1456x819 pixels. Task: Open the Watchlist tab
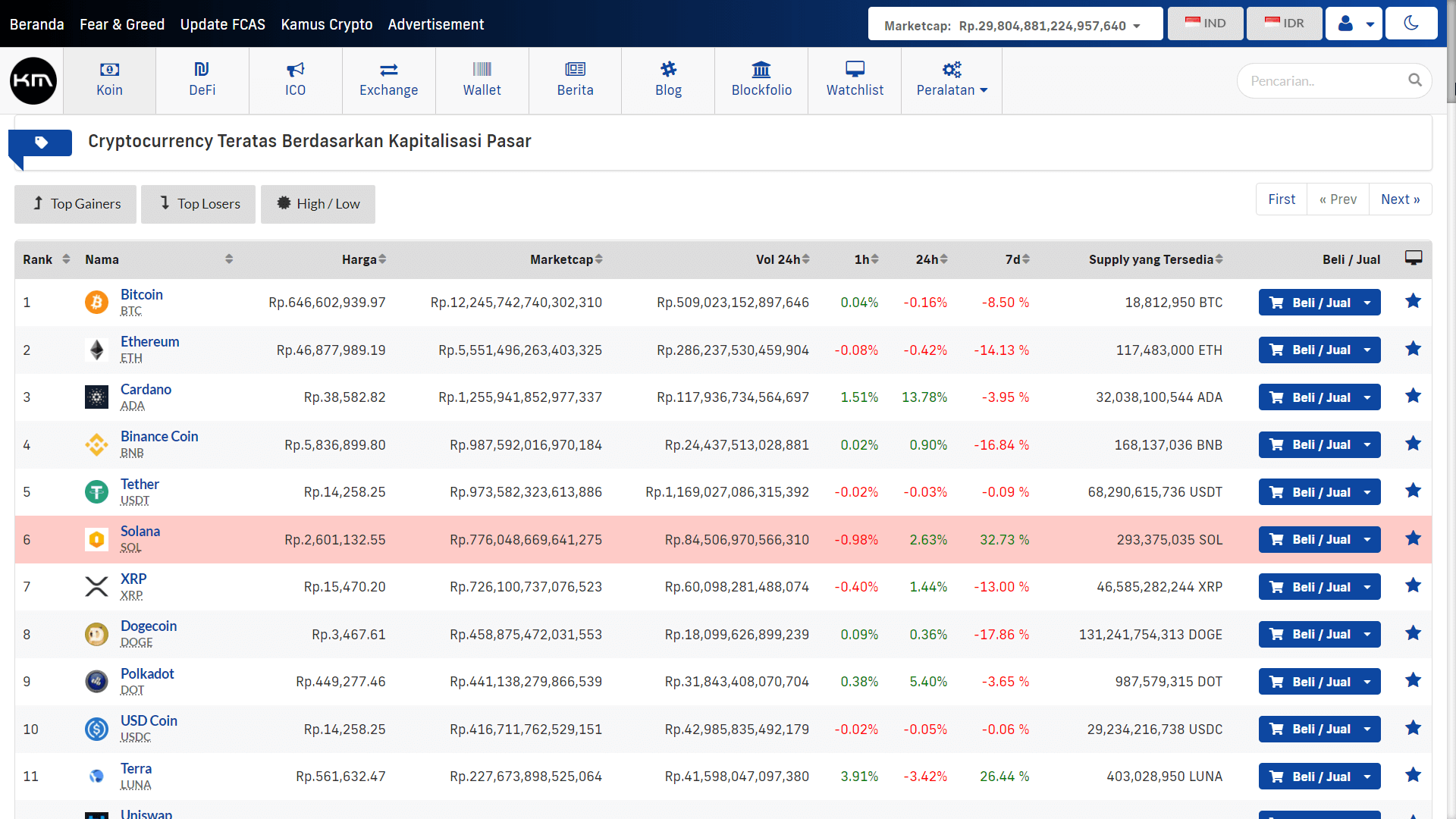coord(855,81)
